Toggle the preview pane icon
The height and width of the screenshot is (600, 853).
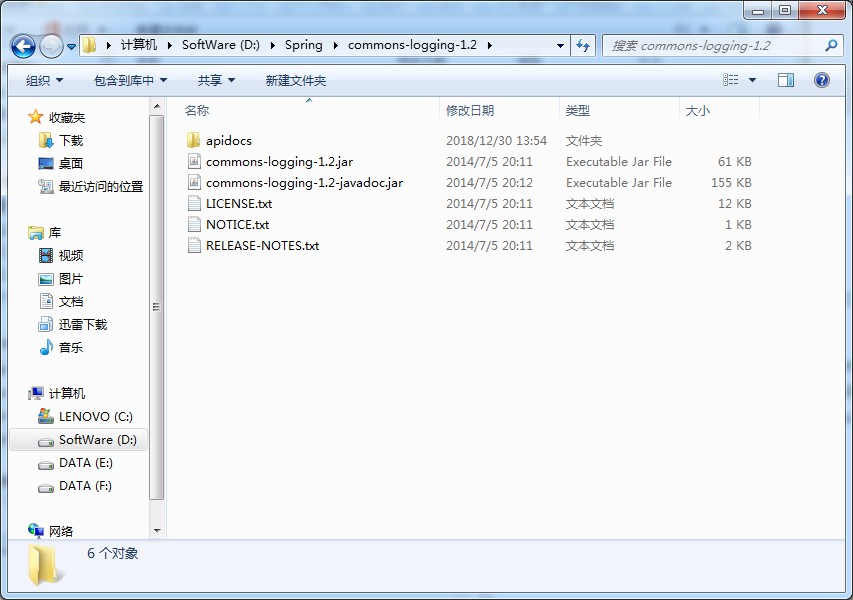coord(786,80)
